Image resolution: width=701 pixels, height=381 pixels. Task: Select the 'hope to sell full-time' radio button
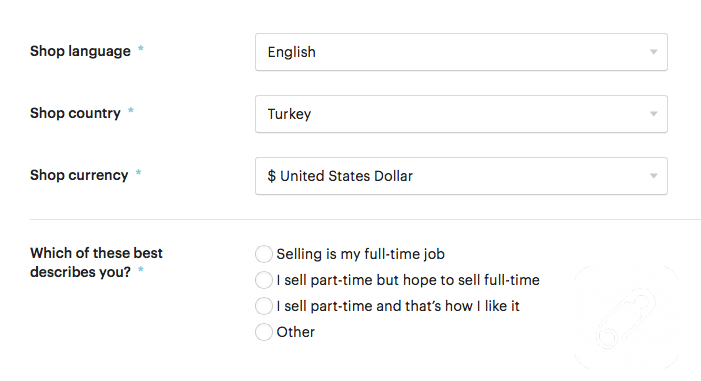264,280
